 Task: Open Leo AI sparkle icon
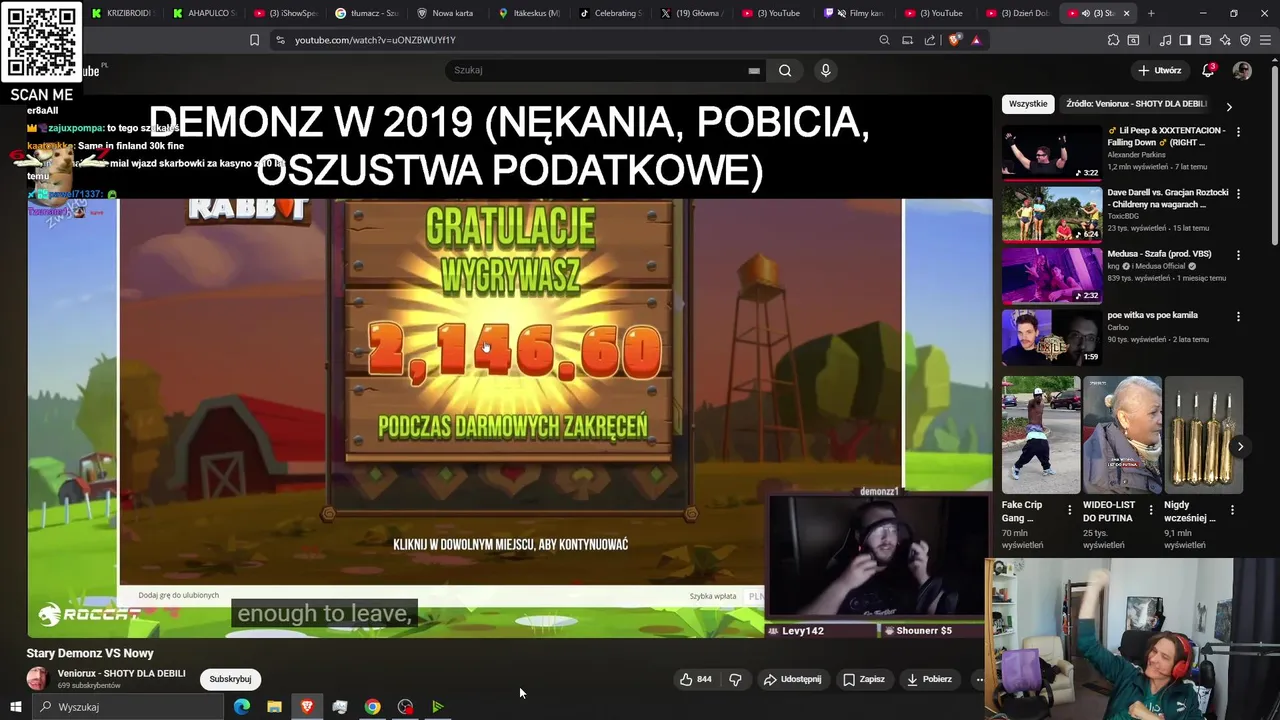(1225, 40)
